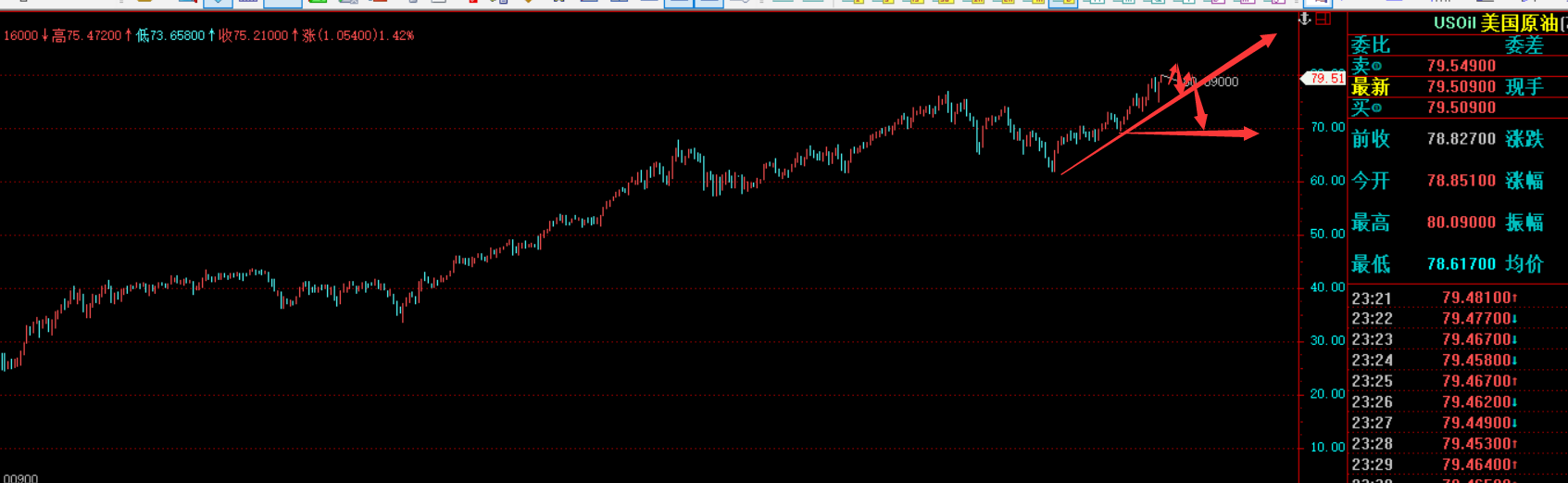Click the 委比 label in quote panel

1370,45
